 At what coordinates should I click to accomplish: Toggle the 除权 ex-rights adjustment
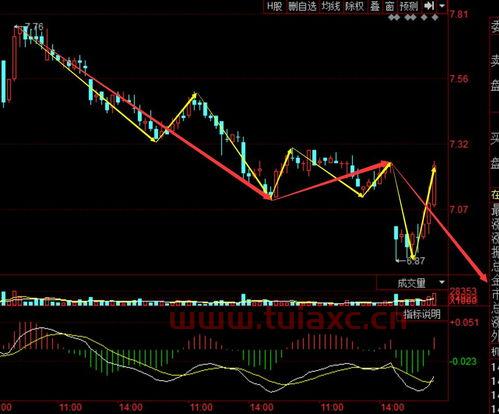354,6
